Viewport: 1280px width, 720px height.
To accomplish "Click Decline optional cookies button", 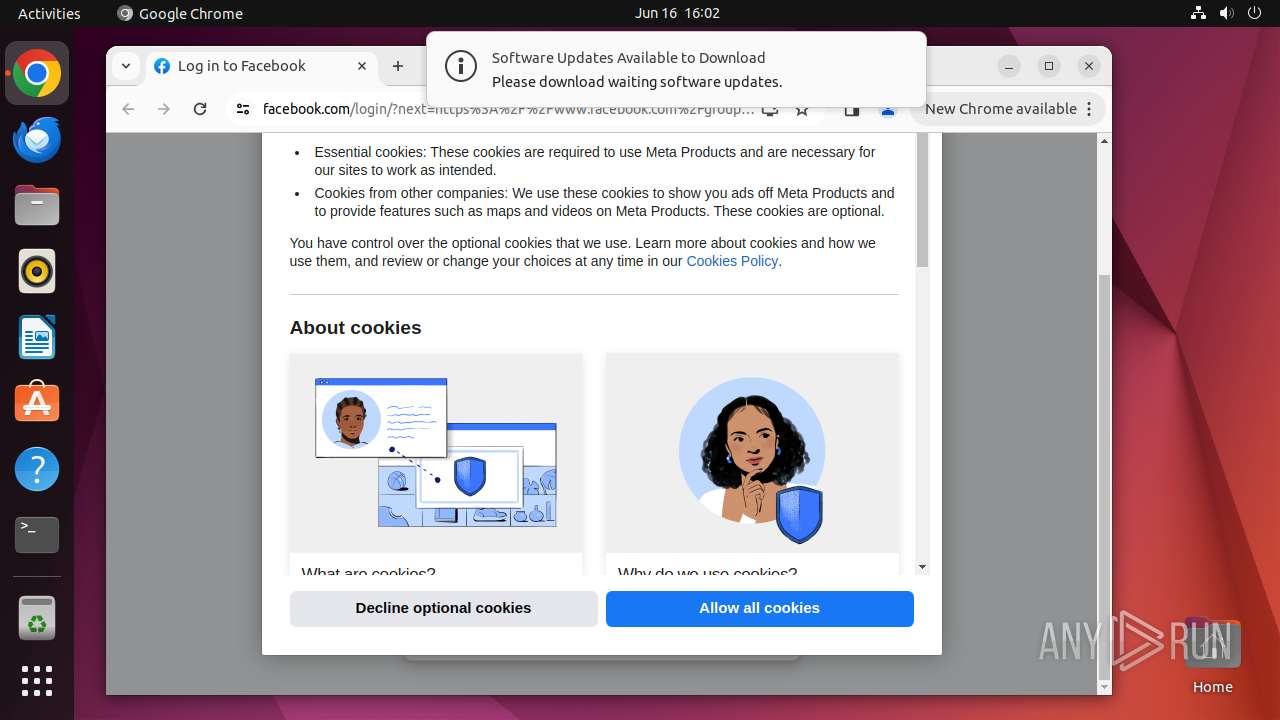I will tap(443, 608).
